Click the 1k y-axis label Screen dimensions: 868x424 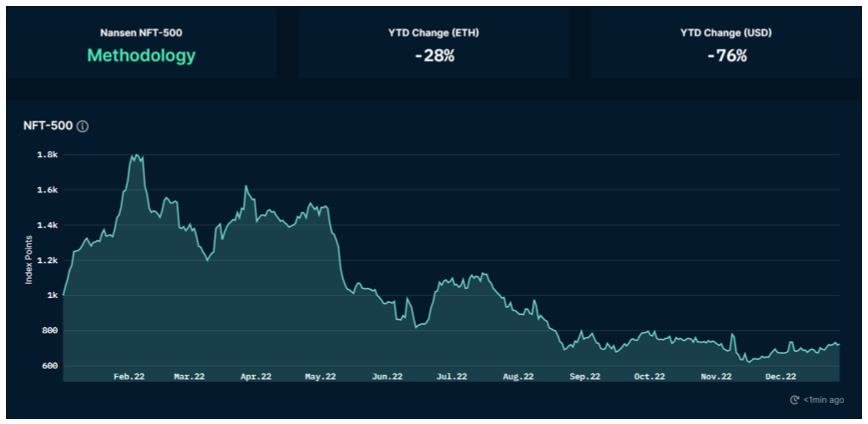52,296
